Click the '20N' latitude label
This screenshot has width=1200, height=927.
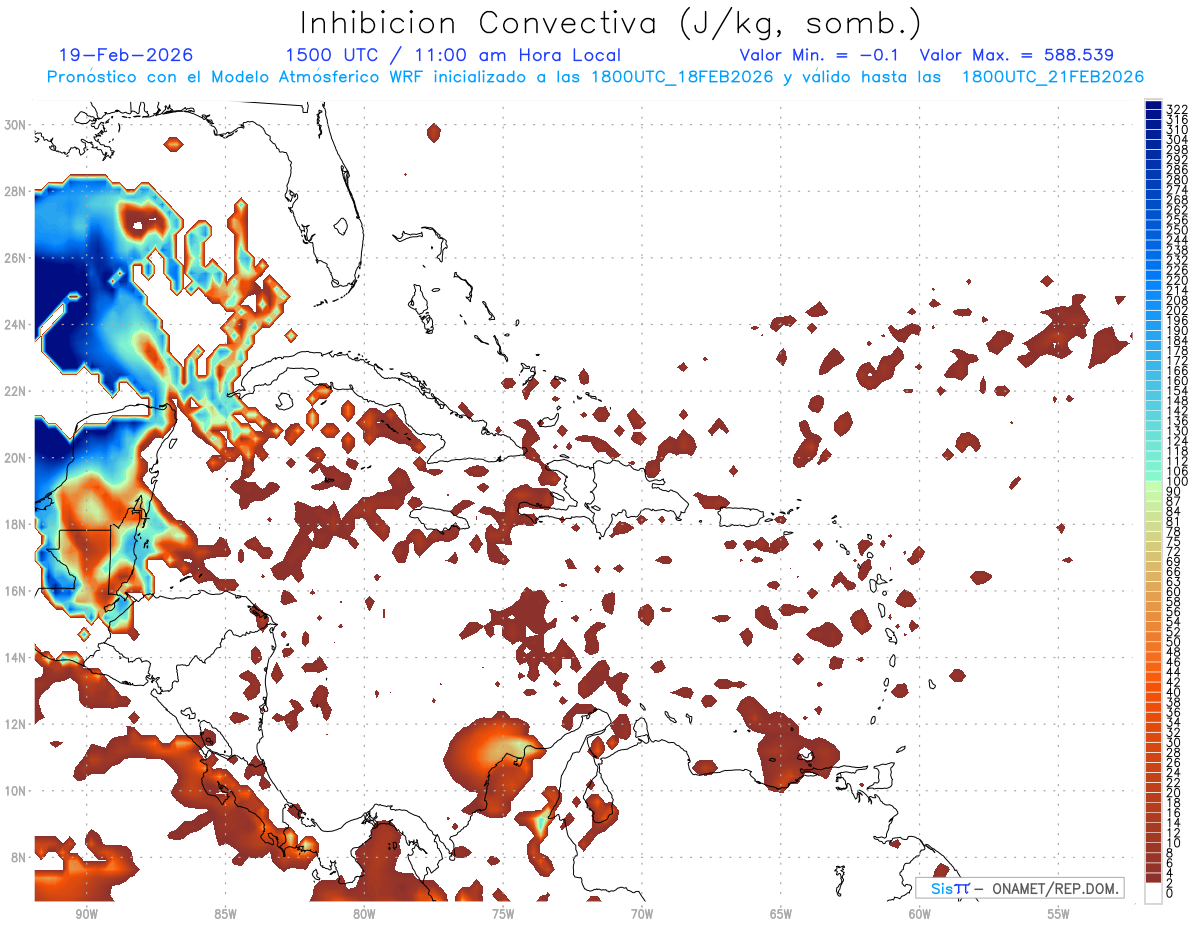pos(14,458)
